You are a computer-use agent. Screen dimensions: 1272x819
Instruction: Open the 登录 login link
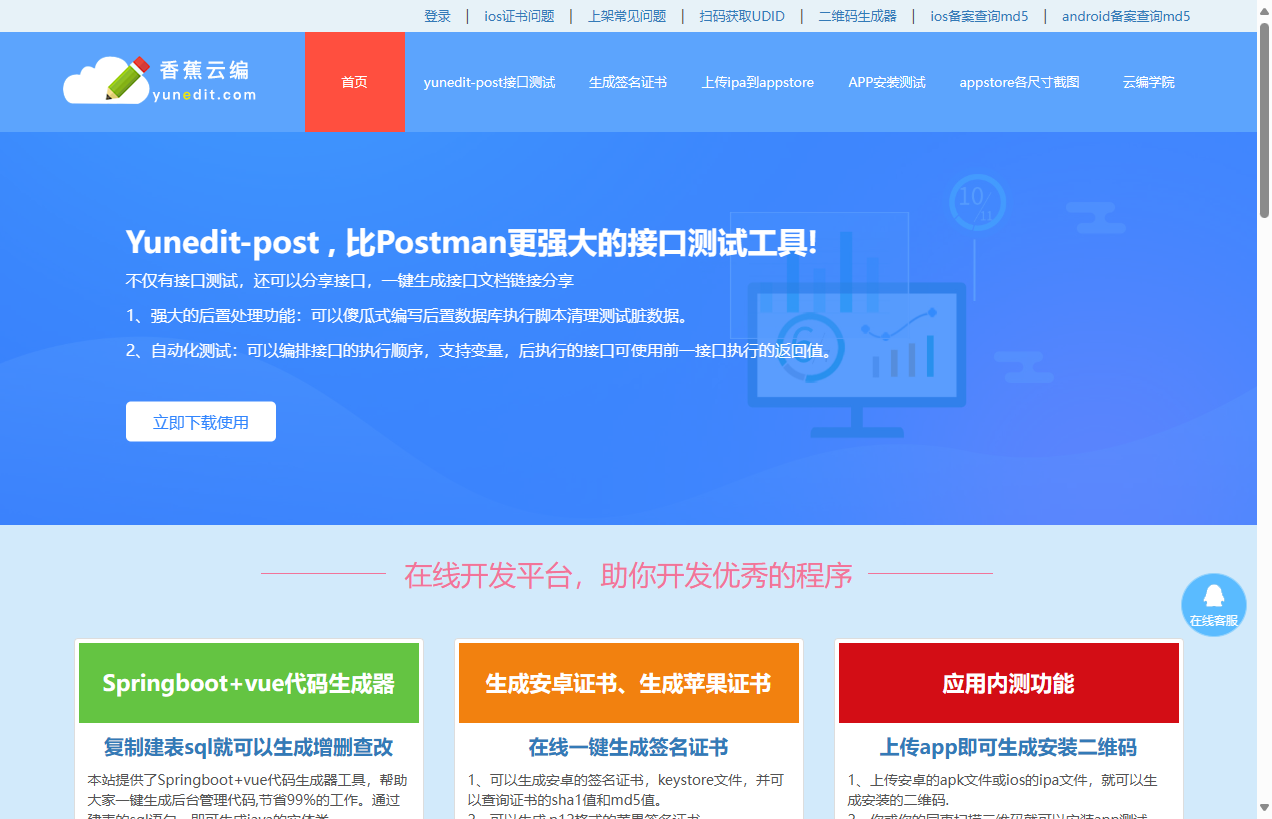pos(437,16)
